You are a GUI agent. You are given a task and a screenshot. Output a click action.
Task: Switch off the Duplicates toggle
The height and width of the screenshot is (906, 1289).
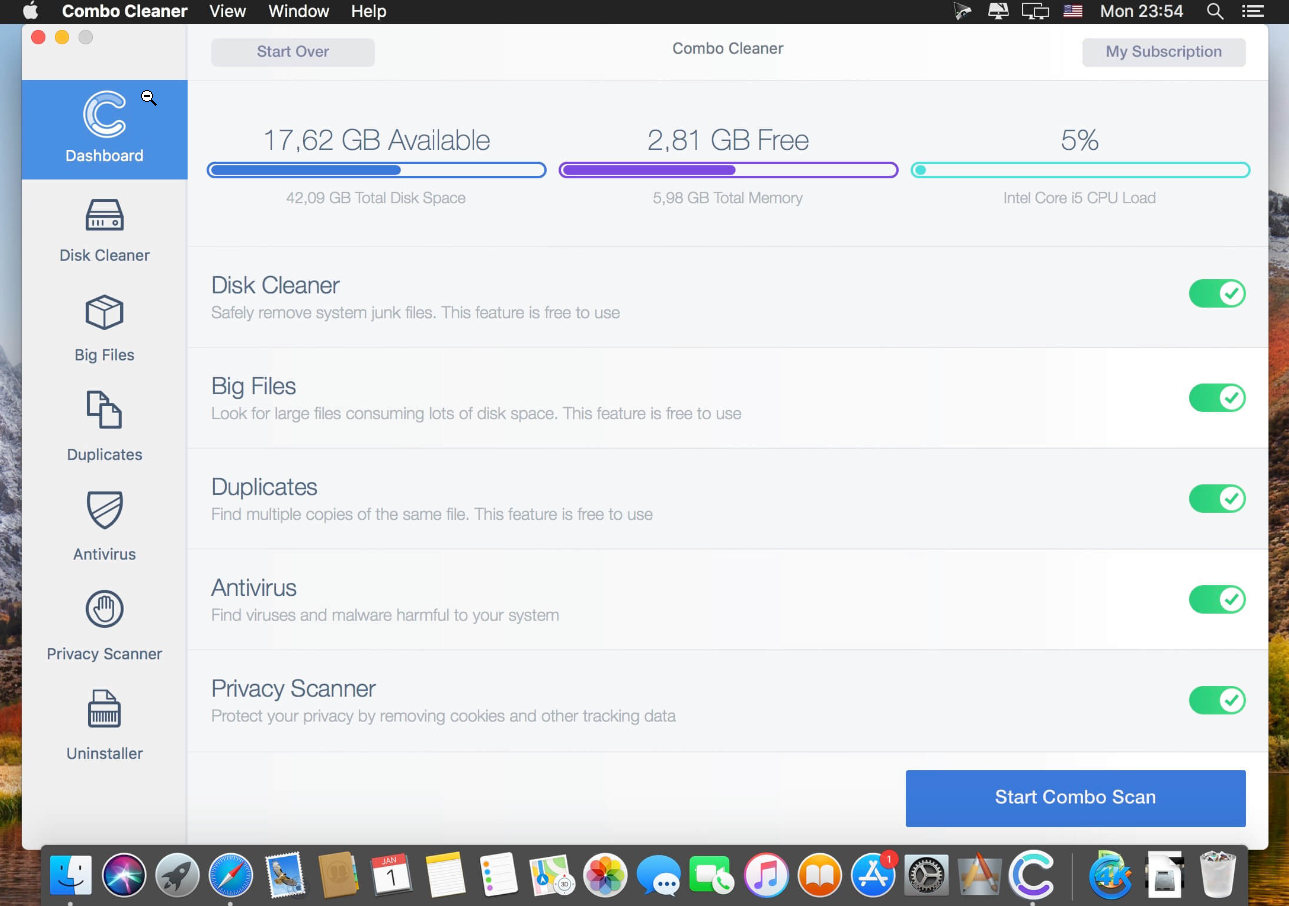pyautogui.click(x=1217, y=498)
